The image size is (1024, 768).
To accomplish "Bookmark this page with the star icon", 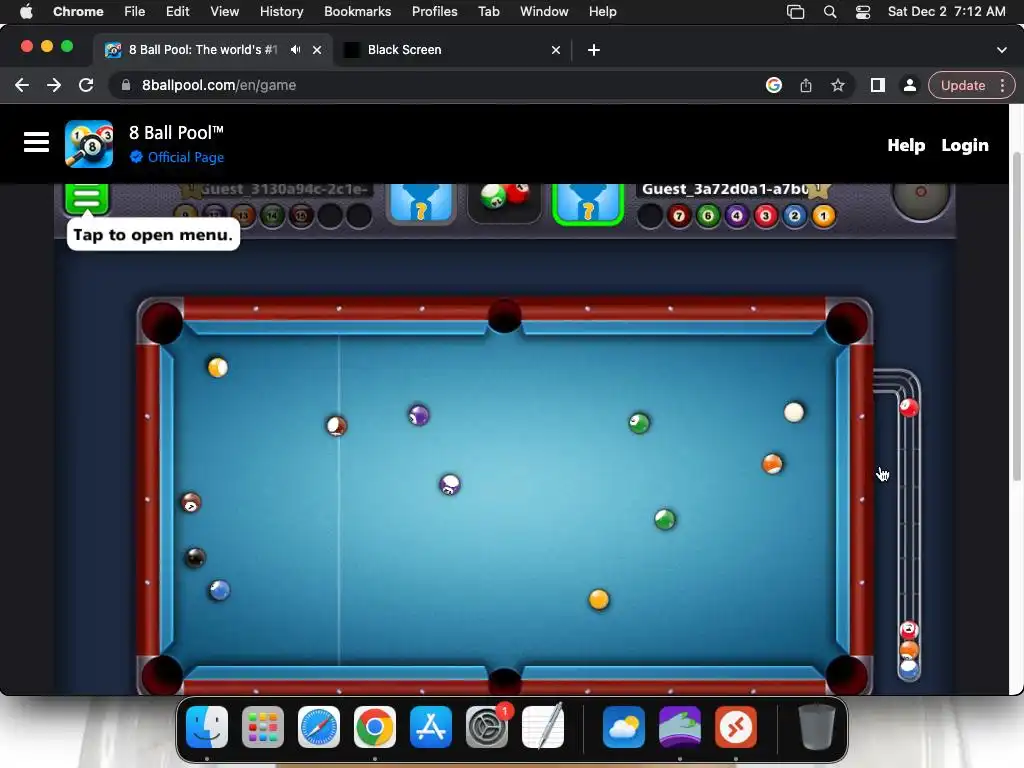I will click(838, 85).
